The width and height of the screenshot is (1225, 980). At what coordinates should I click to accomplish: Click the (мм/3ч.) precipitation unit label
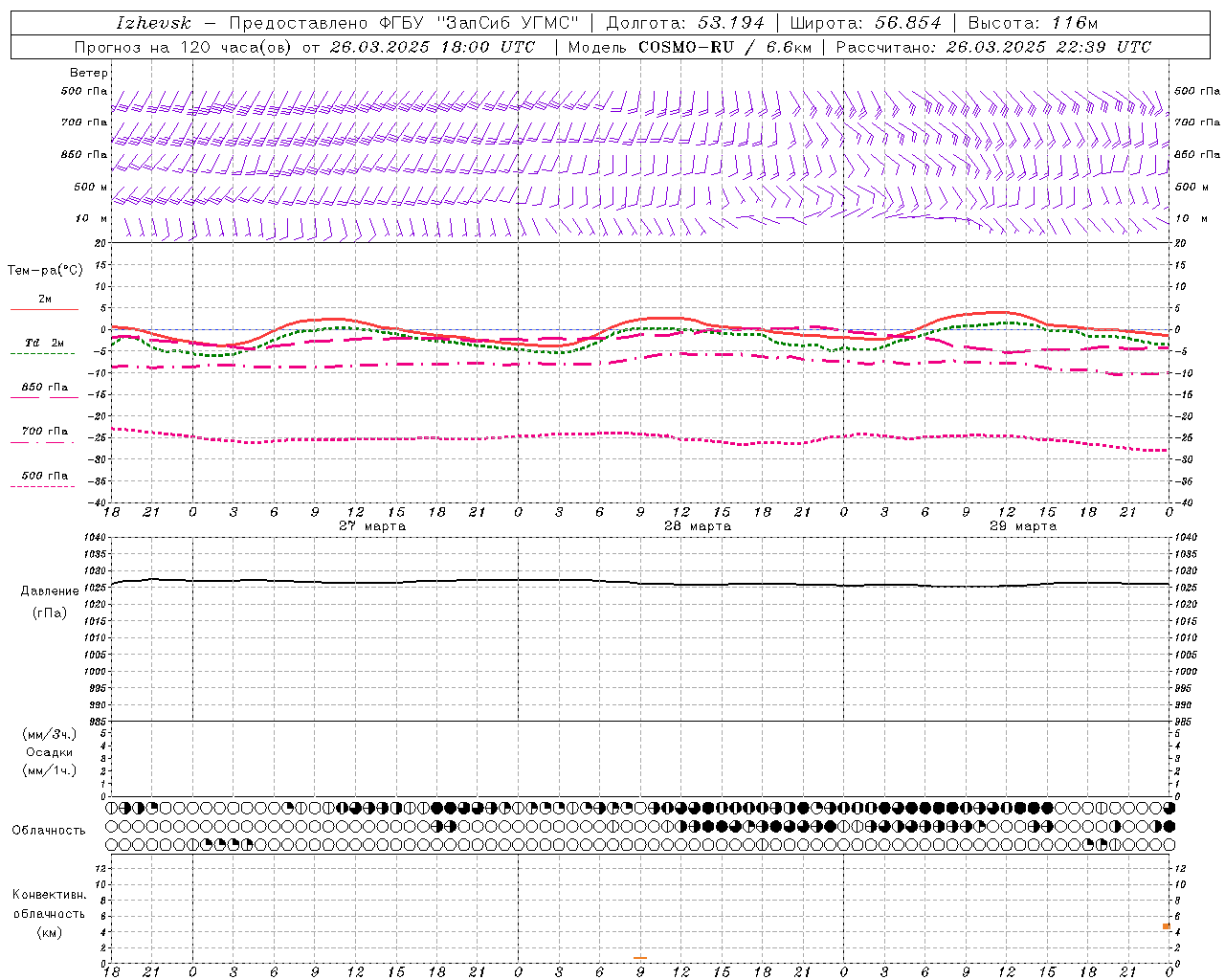(50, 734)
